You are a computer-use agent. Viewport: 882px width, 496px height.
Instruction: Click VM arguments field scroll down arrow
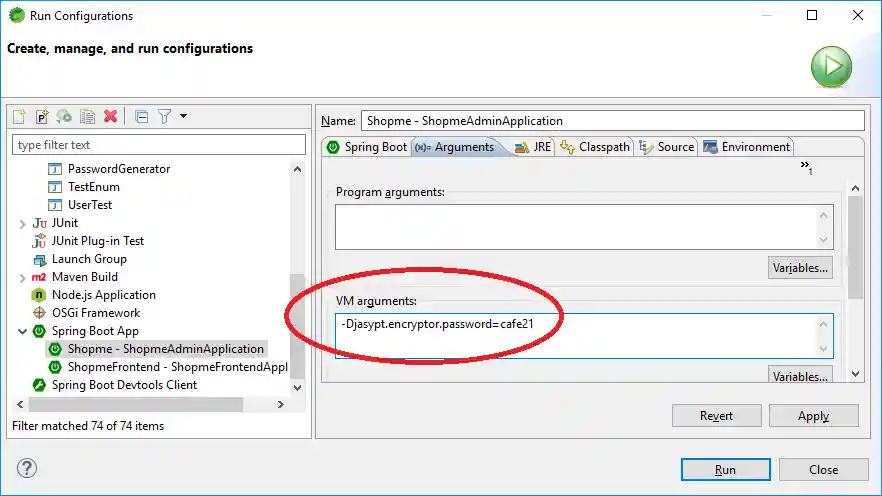tap(824, 349)
